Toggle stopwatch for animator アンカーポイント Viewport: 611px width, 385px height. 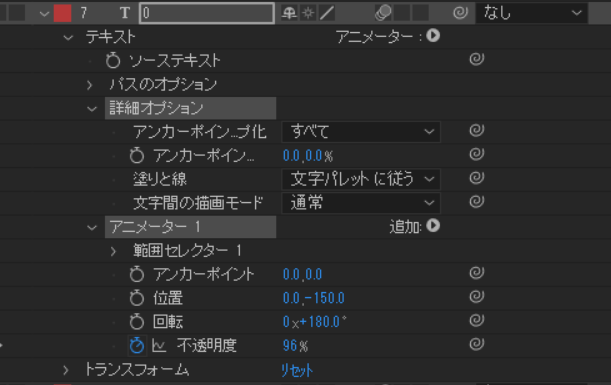tap(137, 274)
